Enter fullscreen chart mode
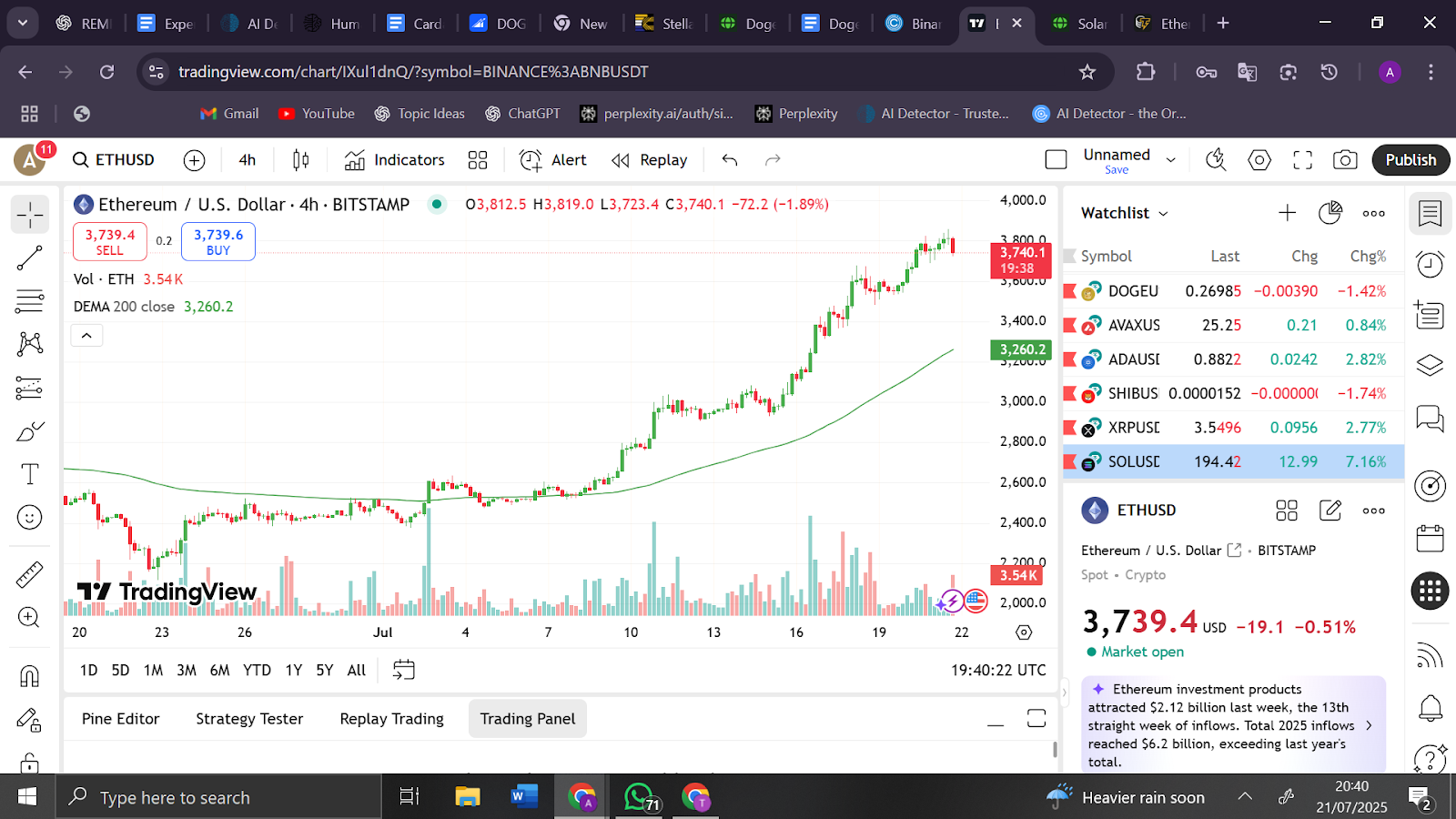This screenshot has height=819, width=1456. point(1303,160)
